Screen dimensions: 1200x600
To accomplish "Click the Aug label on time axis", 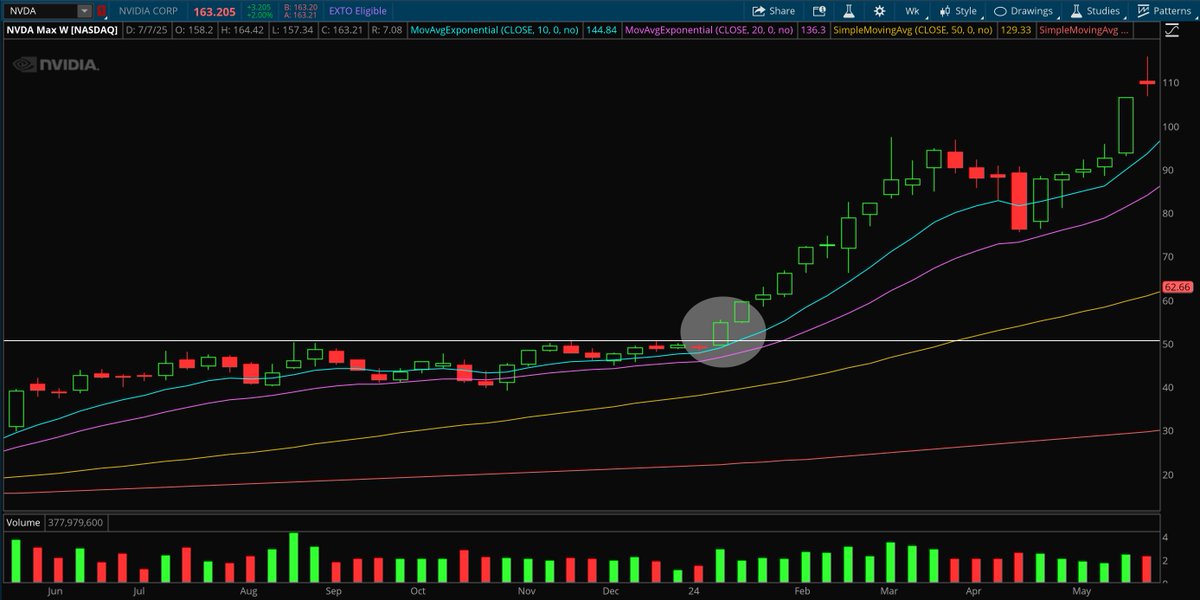I will [247, 591].
